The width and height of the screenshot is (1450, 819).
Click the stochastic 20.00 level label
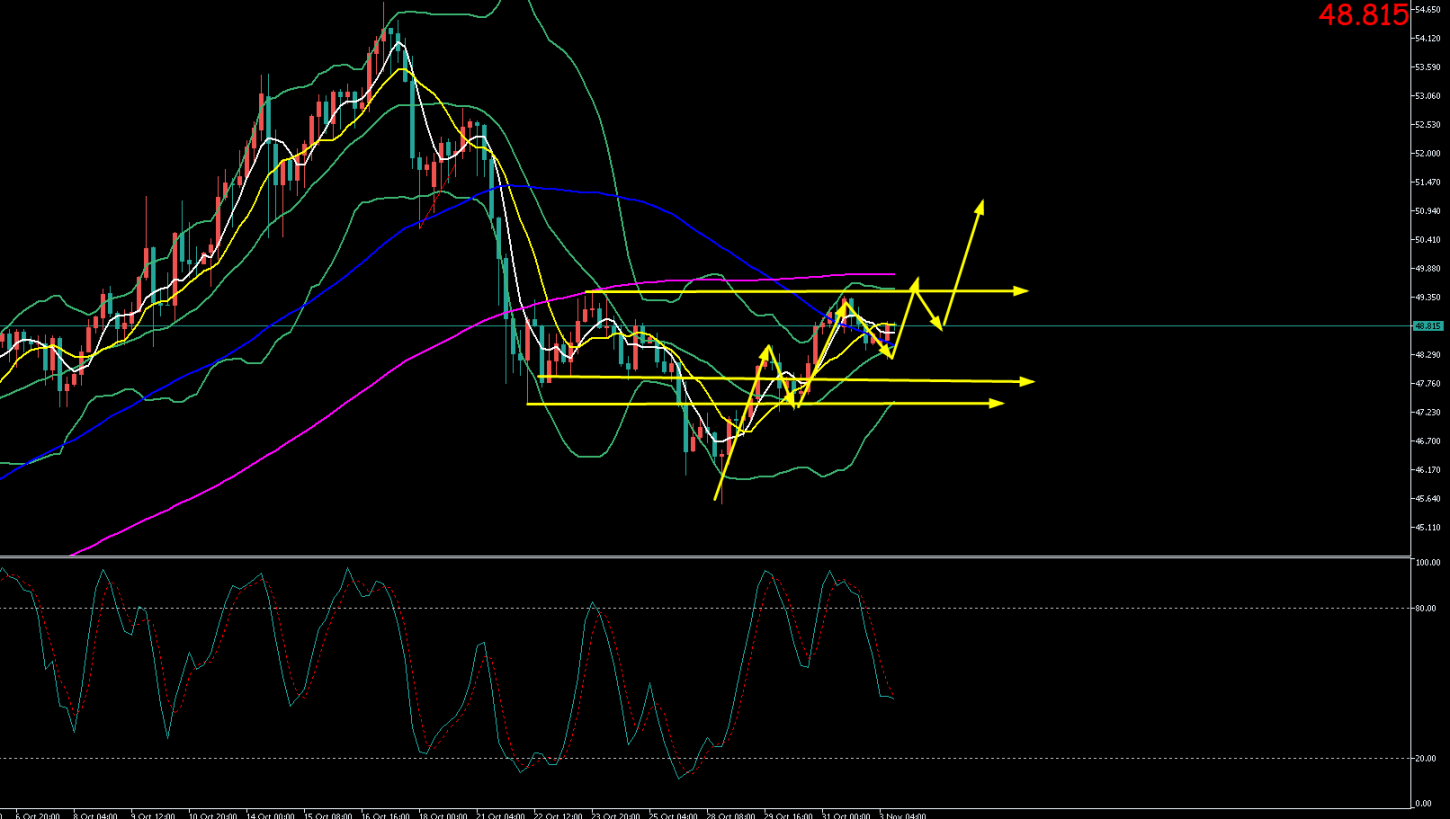click(1426, 758)
